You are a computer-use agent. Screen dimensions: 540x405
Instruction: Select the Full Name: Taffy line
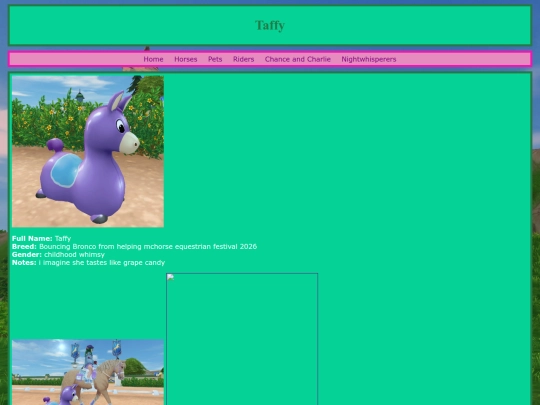click(x=41, y=238)
